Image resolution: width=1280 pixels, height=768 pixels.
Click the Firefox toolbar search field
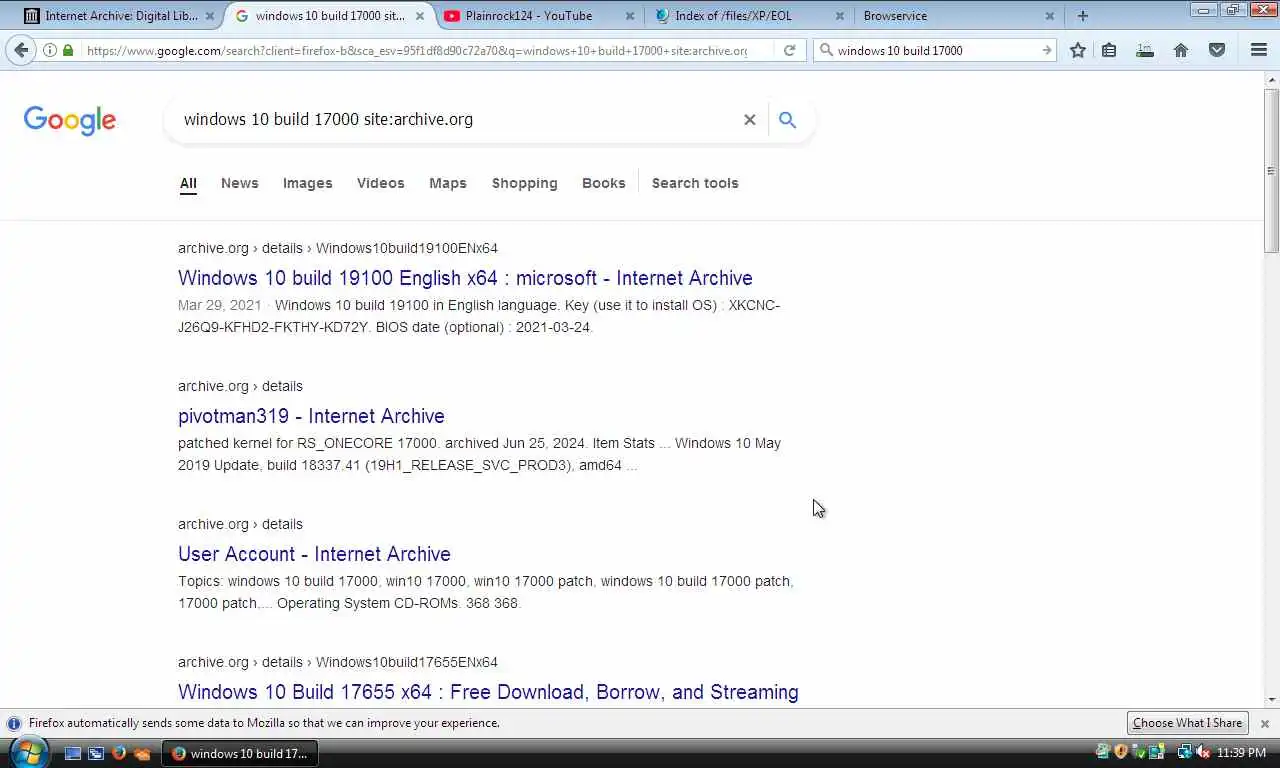point(935,50)
